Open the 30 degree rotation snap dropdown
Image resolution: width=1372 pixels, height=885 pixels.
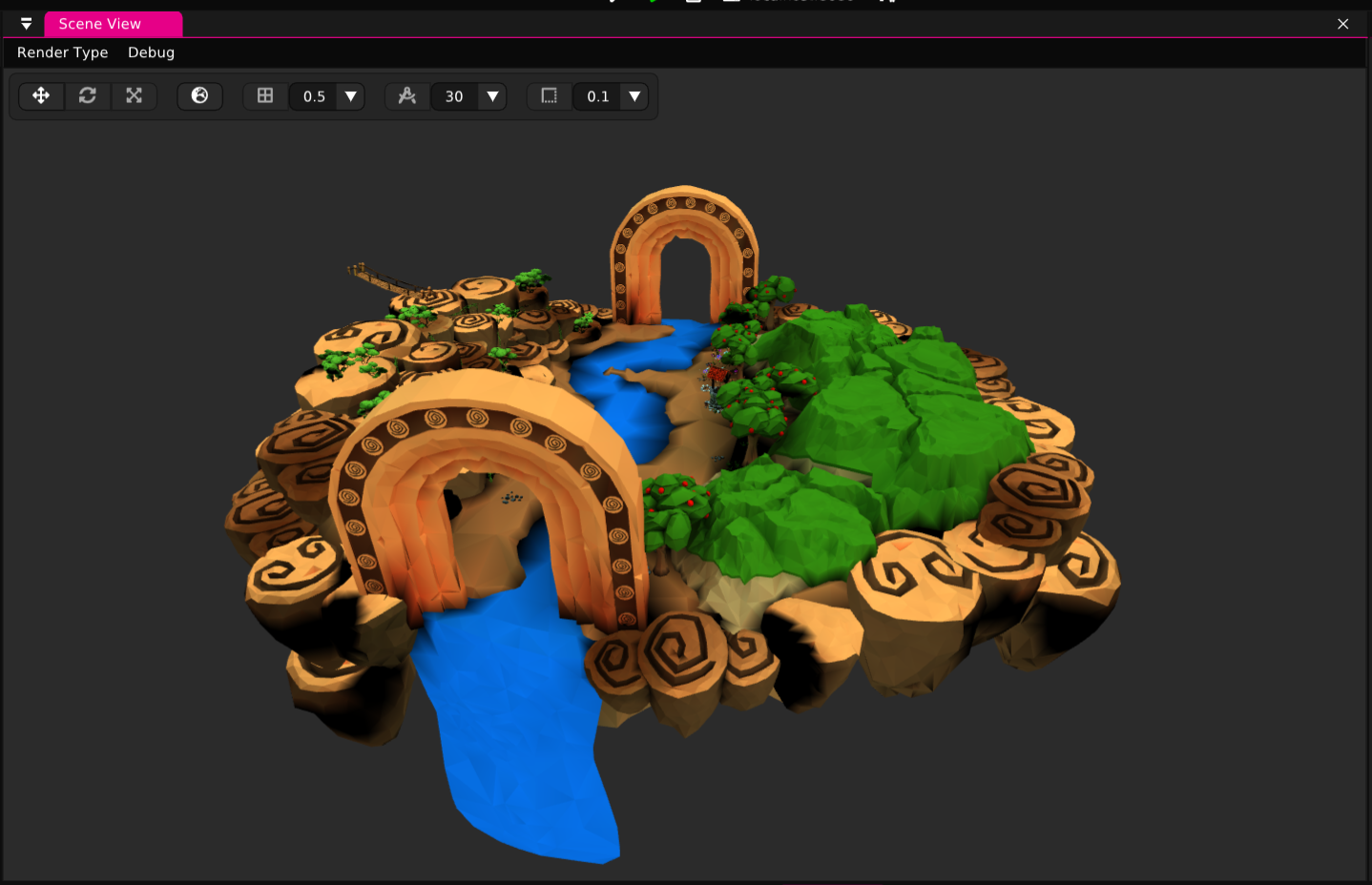(x=492, y=95)
